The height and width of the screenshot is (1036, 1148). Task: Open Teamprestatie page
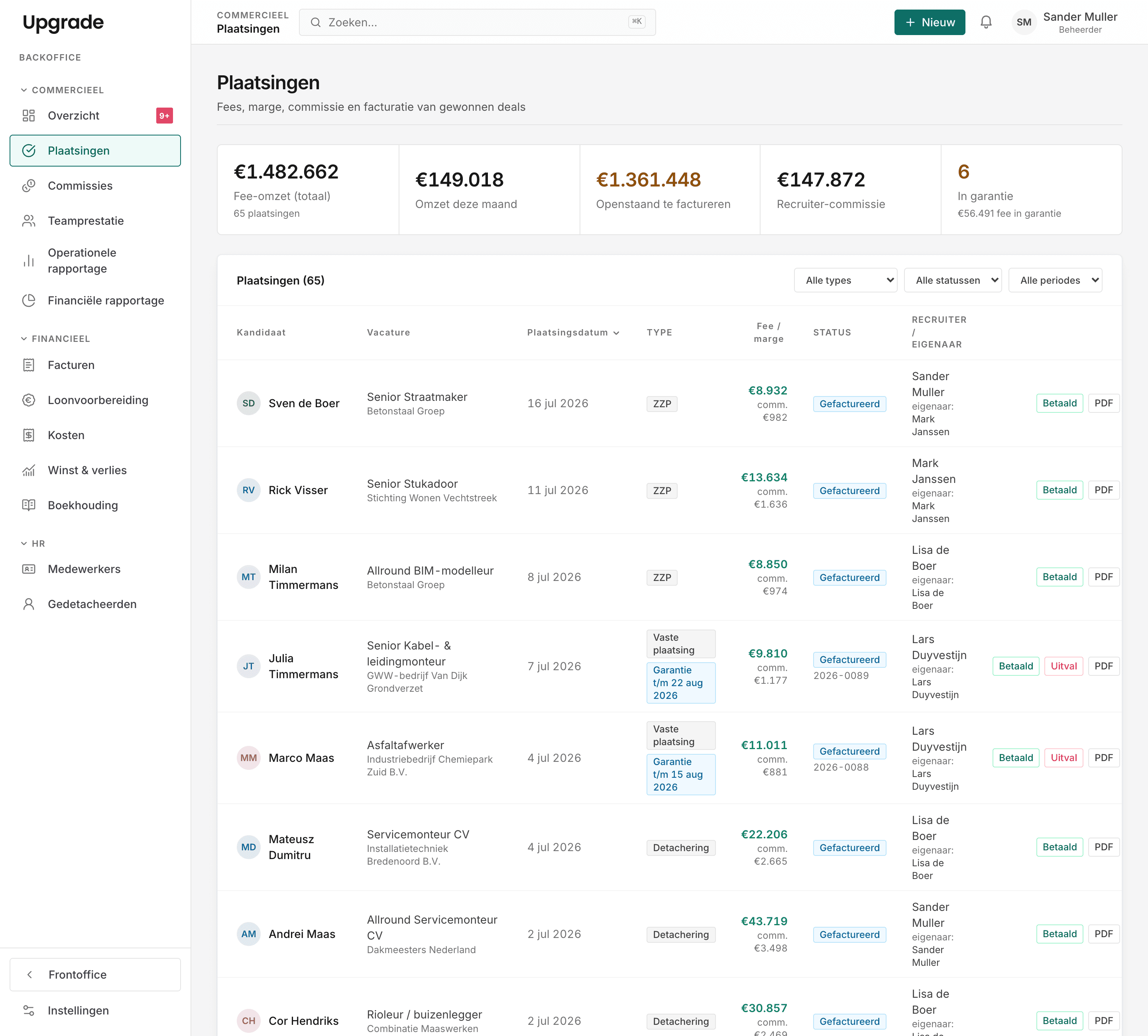coord(95,221)
